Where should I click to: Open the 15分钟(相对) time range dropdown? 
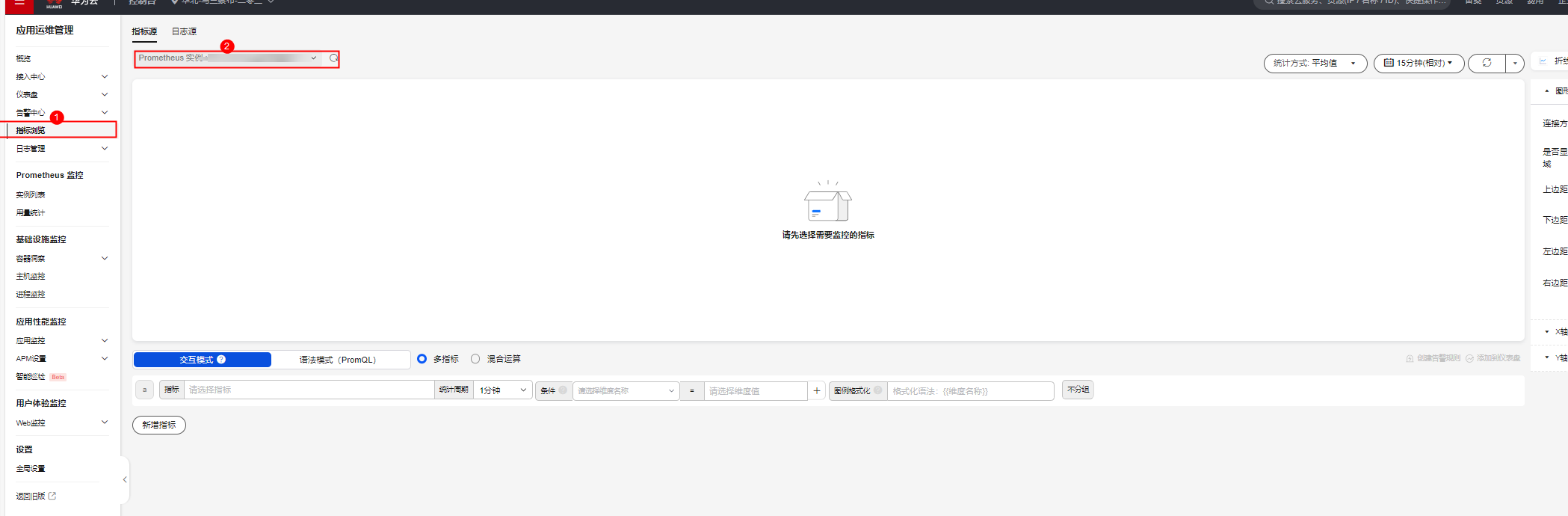click(1419, 64)
